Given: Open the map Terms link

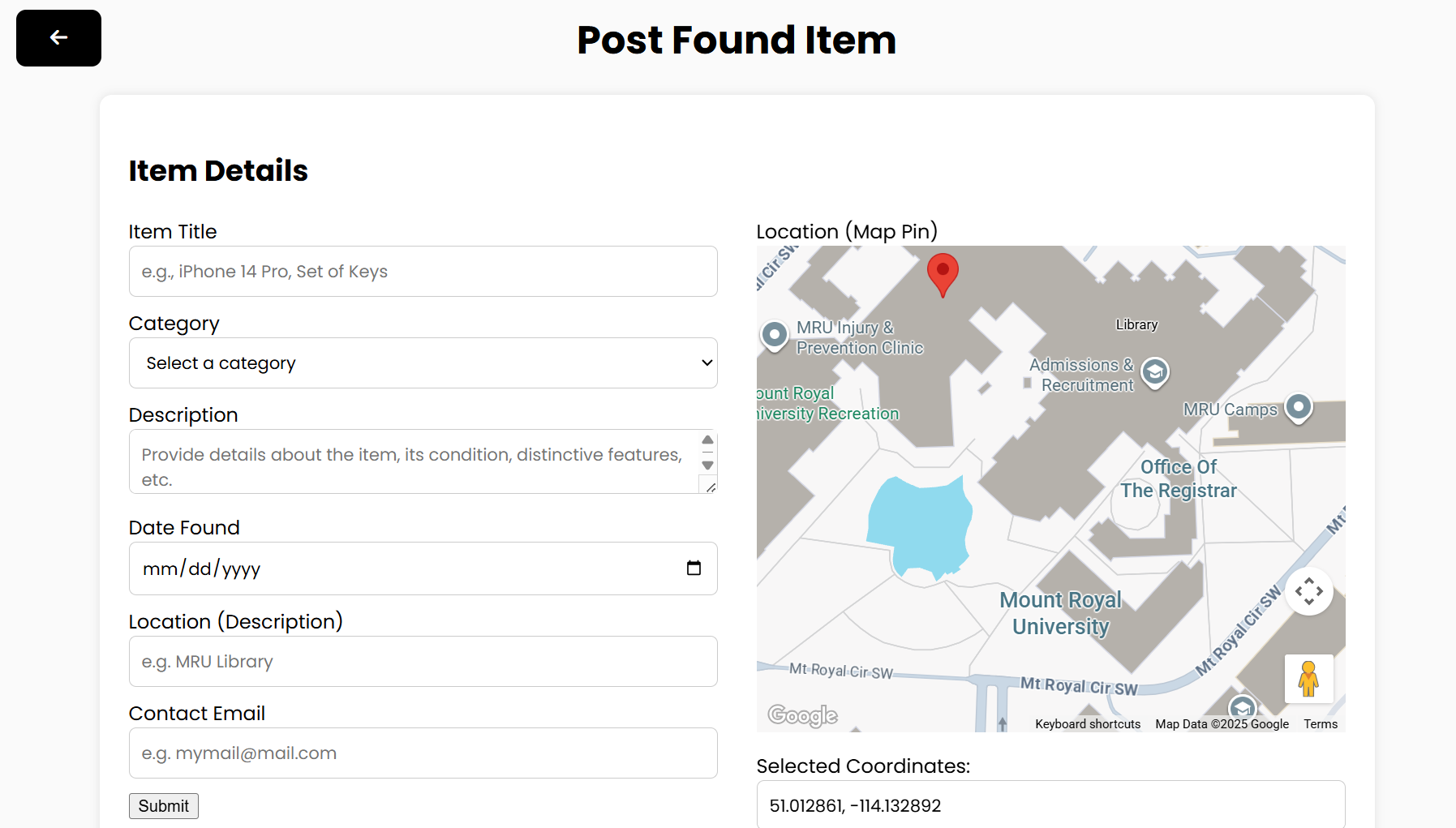Looking at the screenshot, I should (x=1321, y=724).
